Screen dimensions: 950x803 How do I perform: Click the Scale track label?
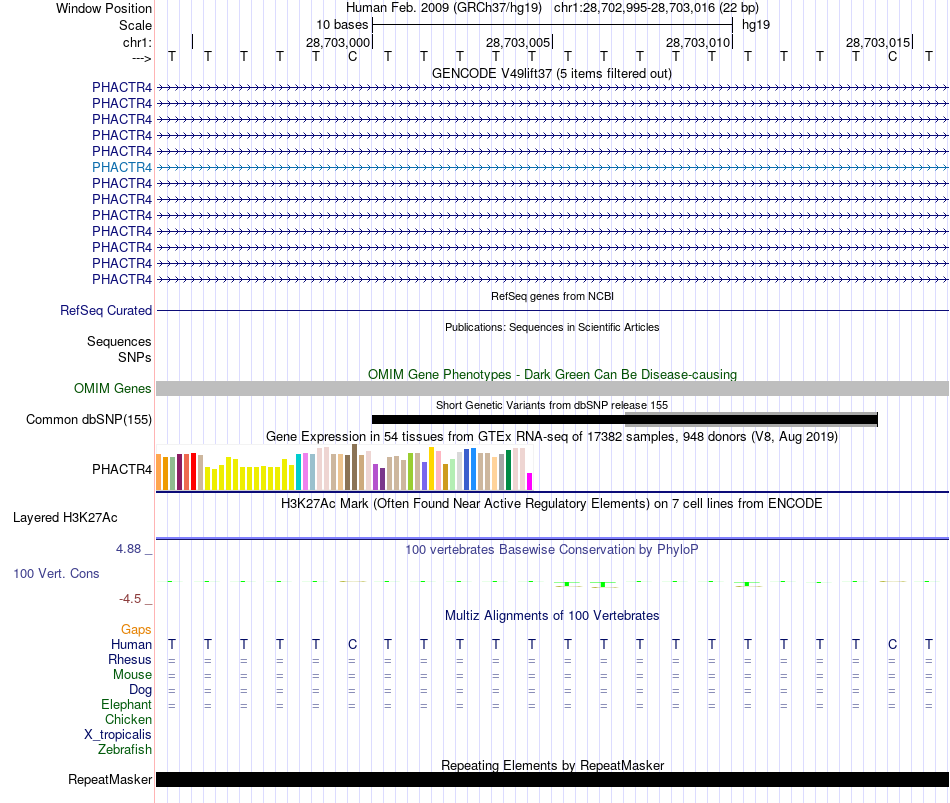click(x=135, y=25)
